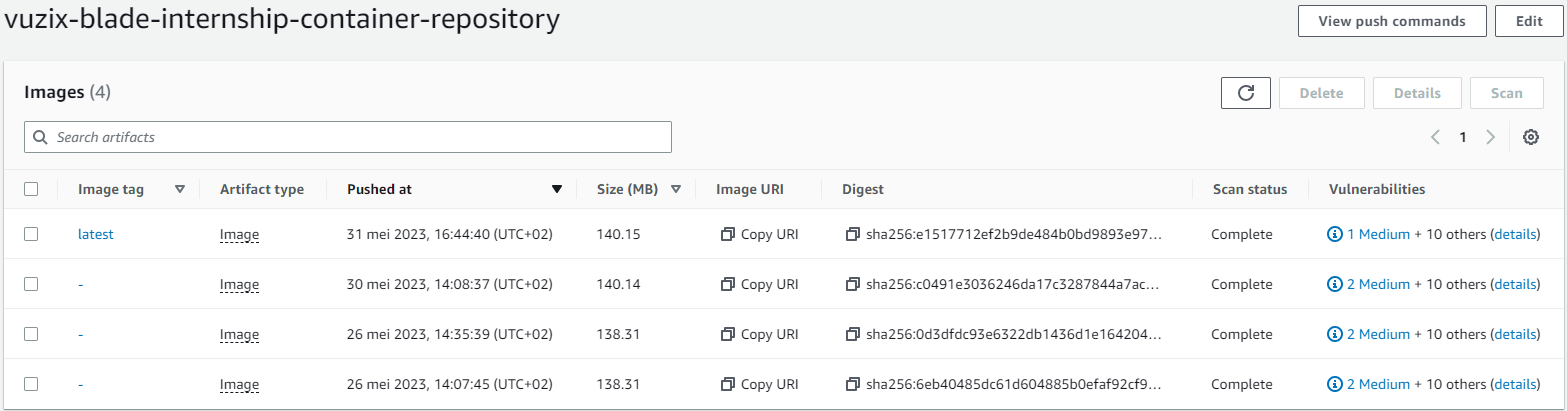Click the Image URI column header
Screen dimensions: 1567x411
point(750,189)
